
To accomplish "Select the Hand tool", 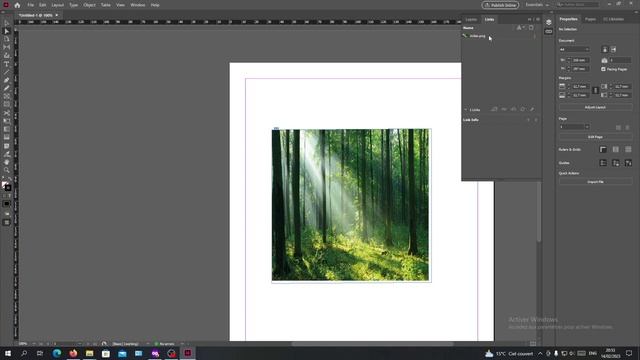I will pyautogui.click(x=7, y=162).
